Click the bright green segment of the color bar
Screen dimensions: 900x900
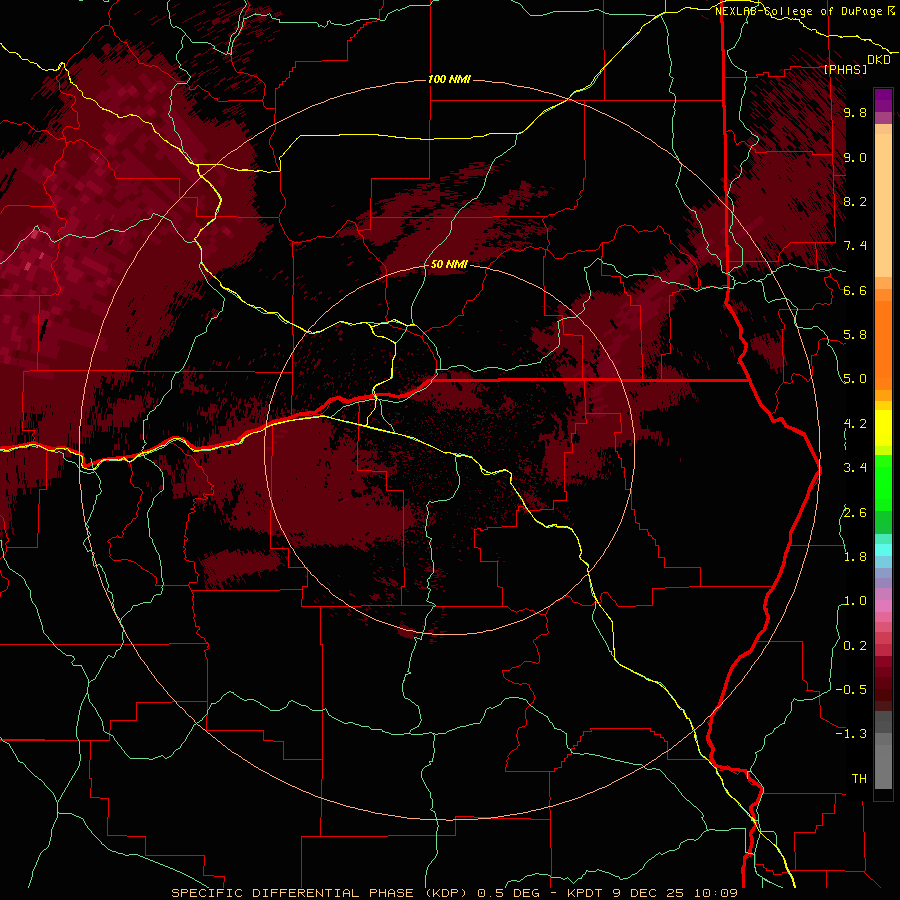[883, 482]
